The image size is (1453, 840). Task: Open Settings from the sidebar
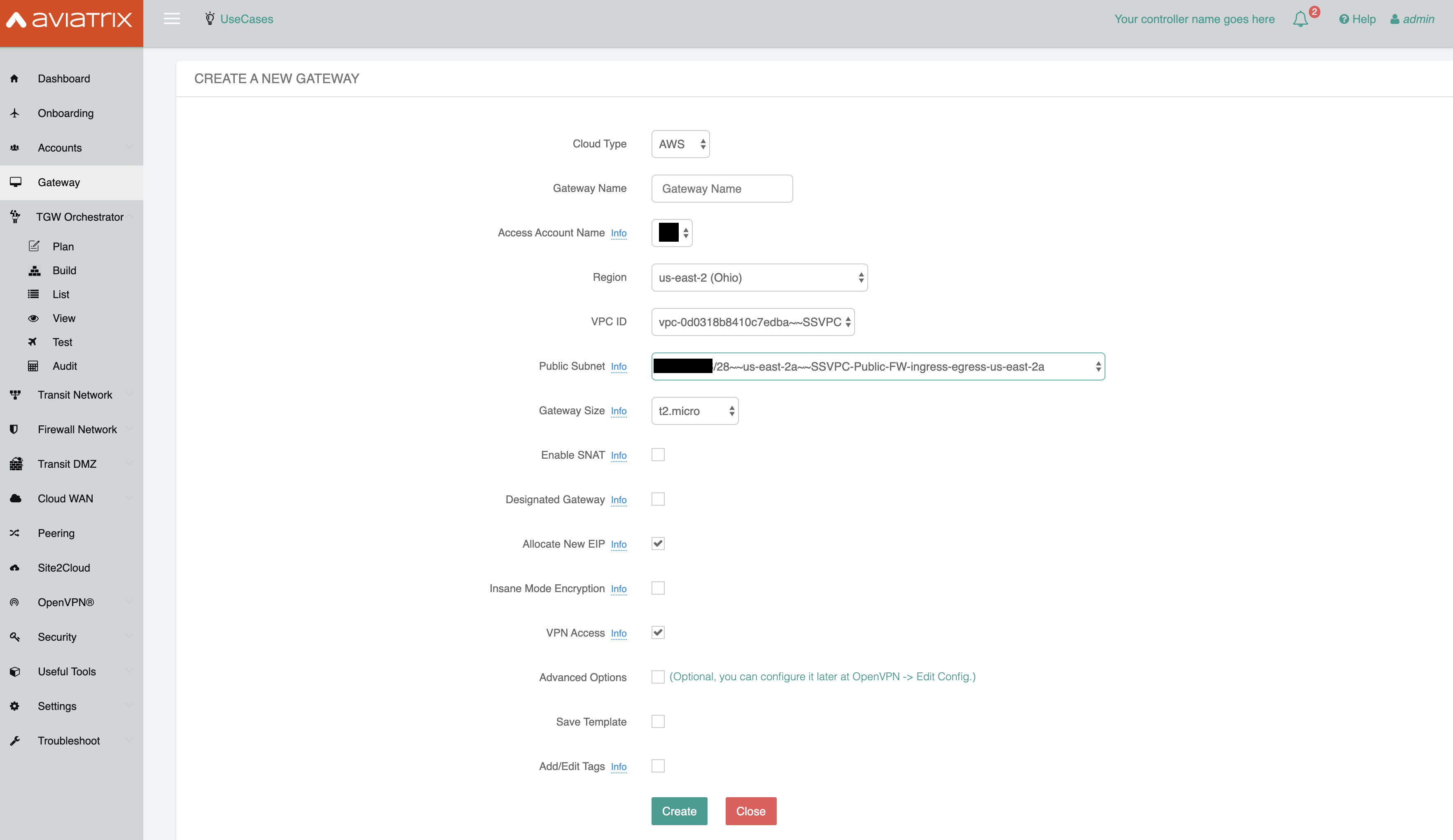(57, 706)
